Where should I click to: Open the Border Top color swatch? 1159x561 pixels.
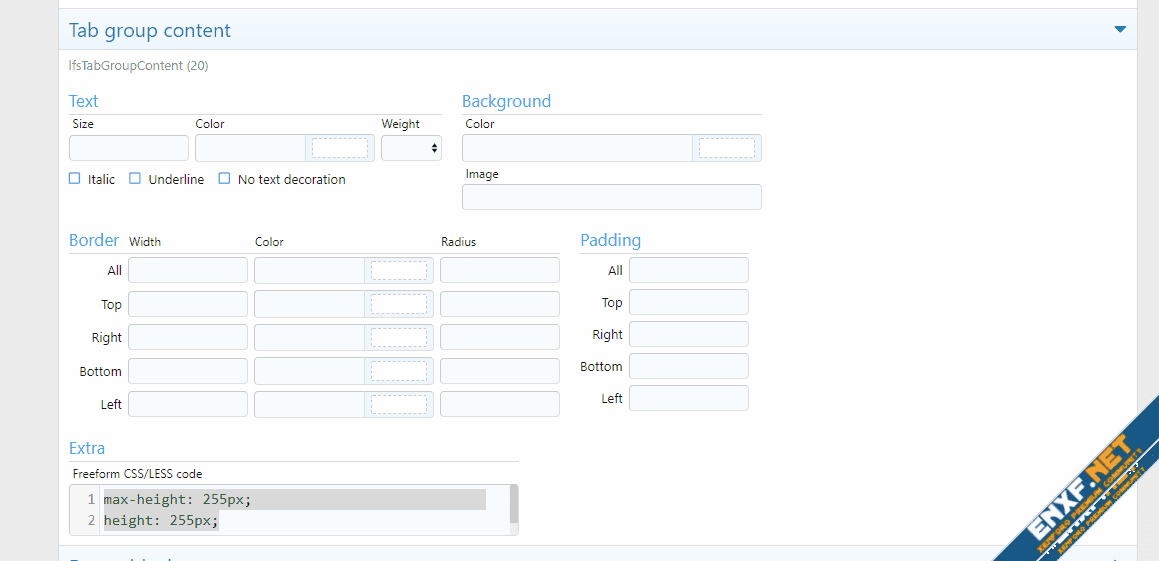coord(398,304)
